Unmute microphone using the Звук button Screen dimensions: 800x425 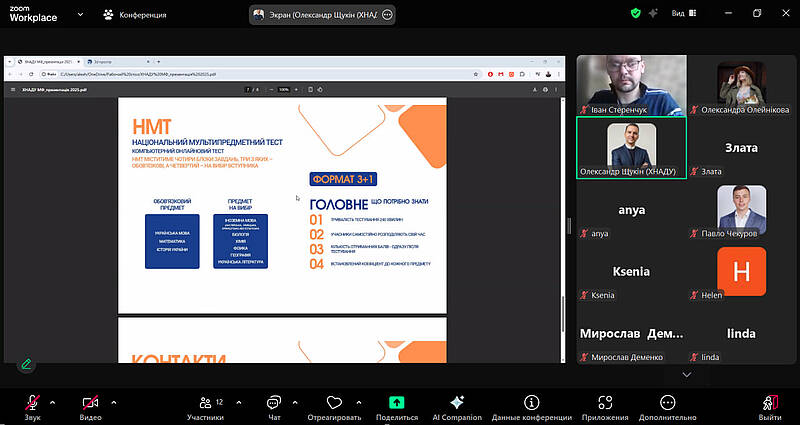click(x=33, y=402)
